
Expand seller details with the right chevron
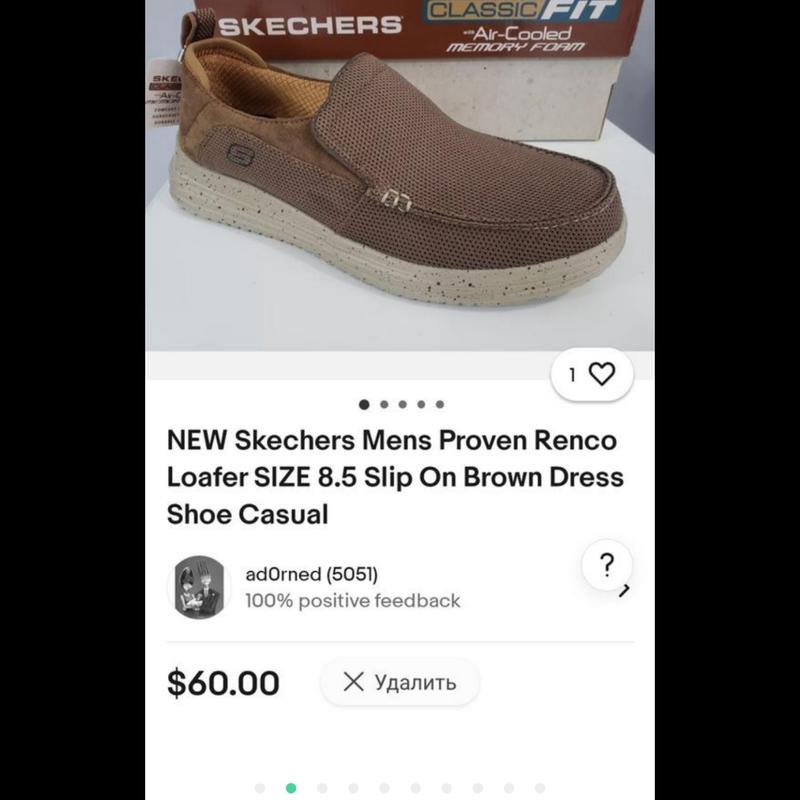click(x=625, y=591)
